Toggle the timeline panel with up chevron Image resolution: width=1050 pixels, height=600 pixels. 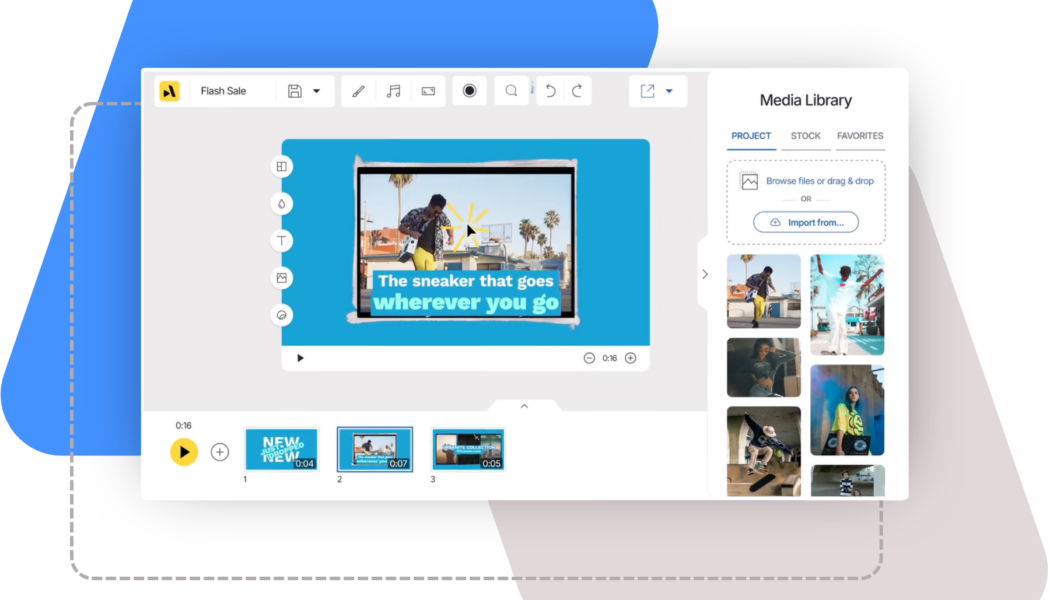(x=524, y=406)
